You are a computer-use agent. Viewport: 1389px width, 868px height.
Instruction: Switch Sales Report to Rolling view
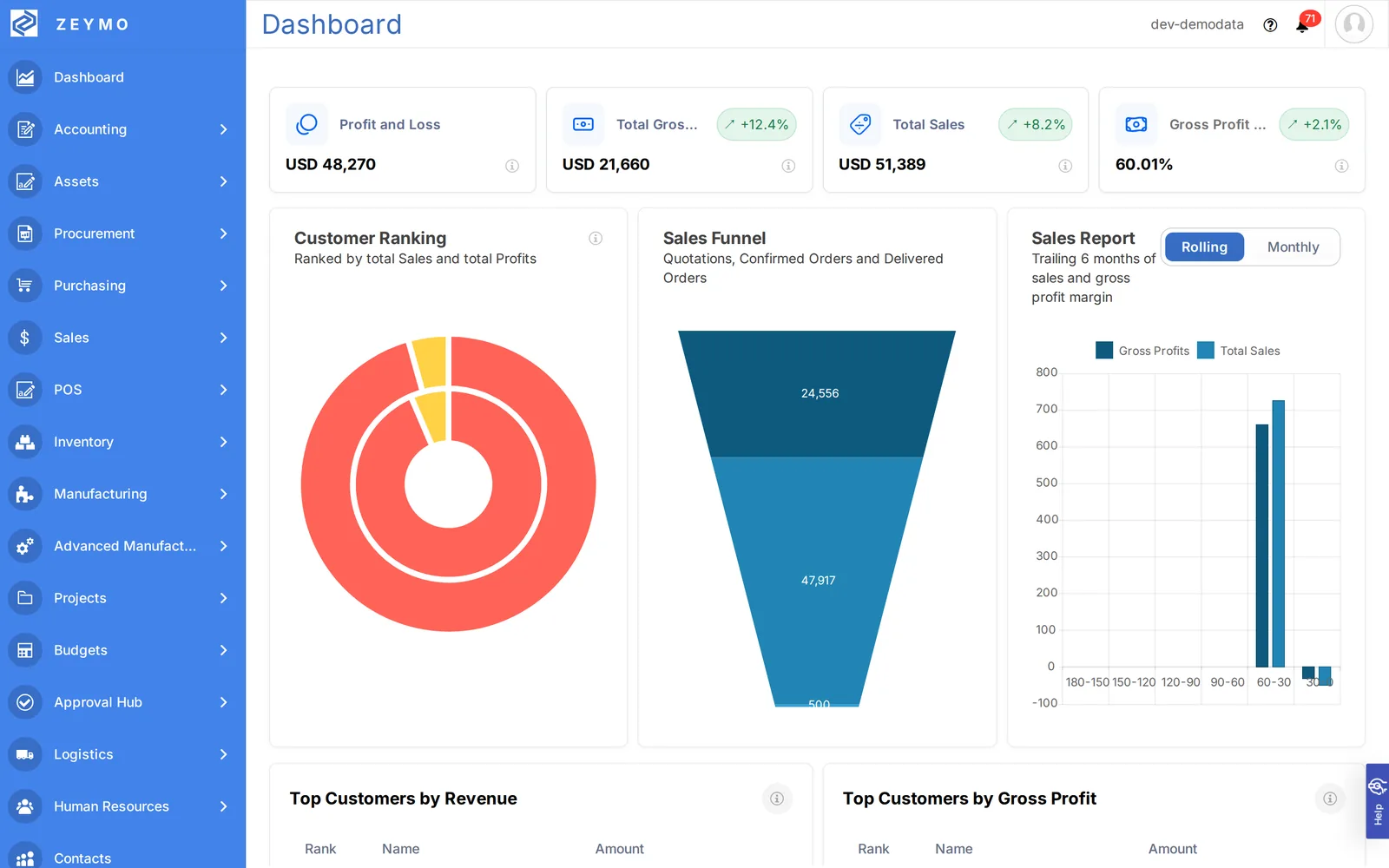[1204, 247]
